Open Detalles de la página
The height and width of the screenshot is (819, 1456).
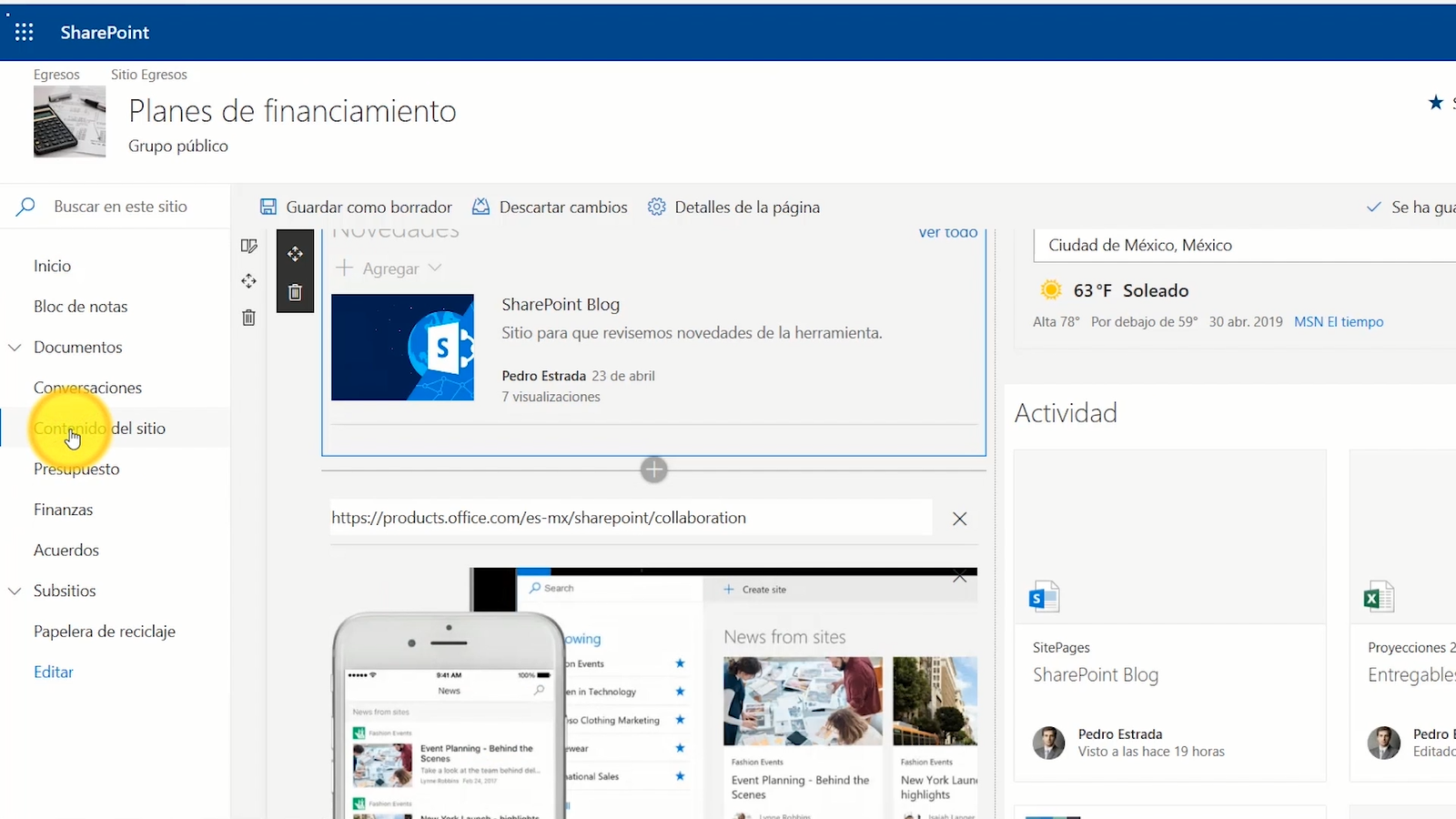click(x=747, y=207)
